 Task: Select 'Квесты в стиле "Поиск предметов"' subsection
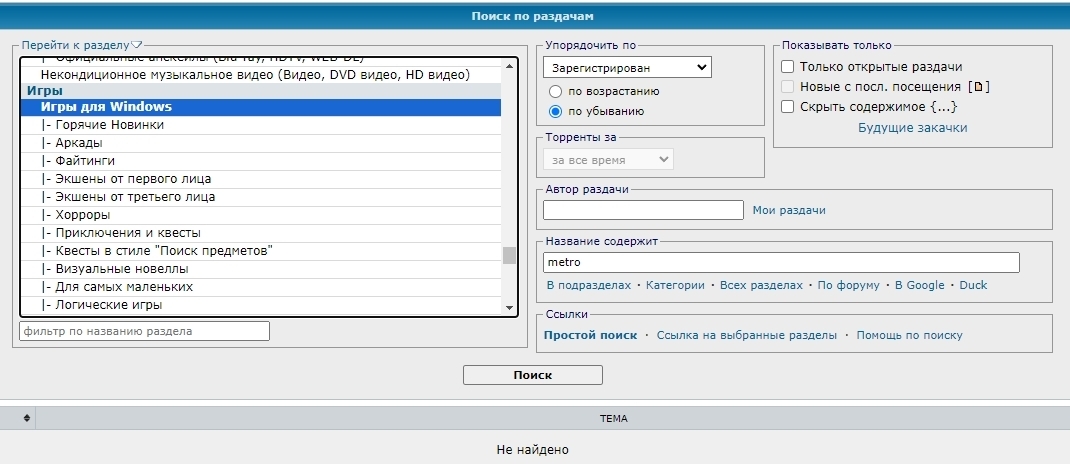click(x=261, y=250)
